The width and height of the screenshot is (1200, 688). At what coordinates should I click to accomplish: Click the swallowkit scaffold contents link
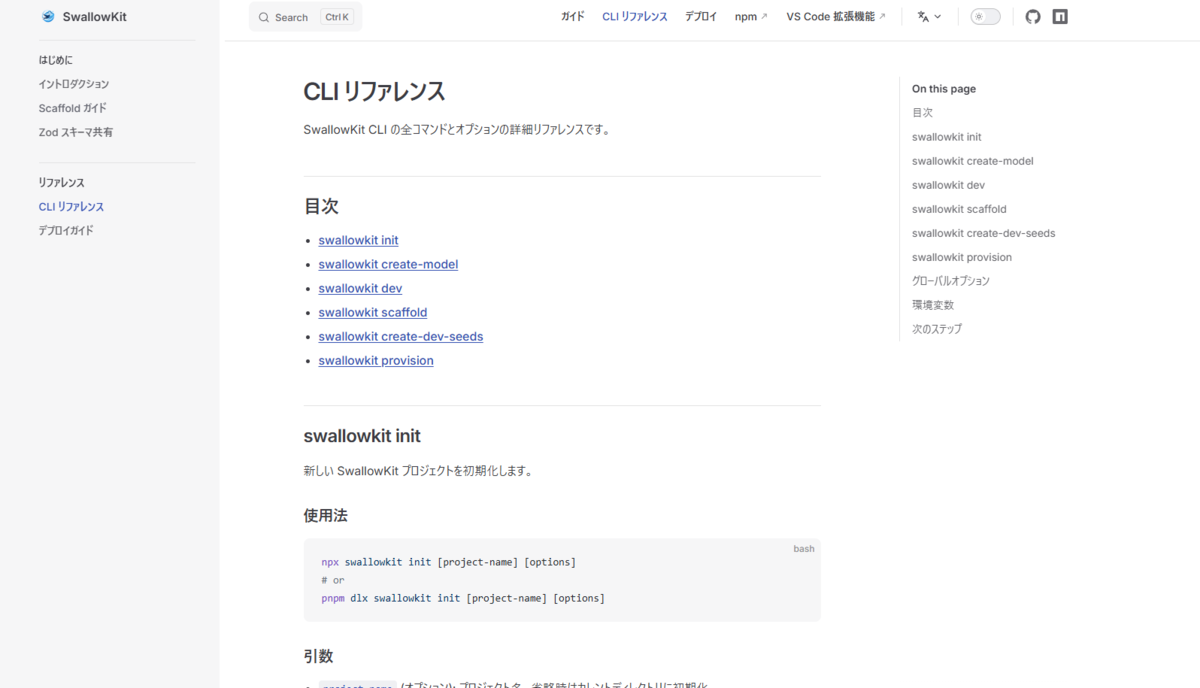click(373, 312)
